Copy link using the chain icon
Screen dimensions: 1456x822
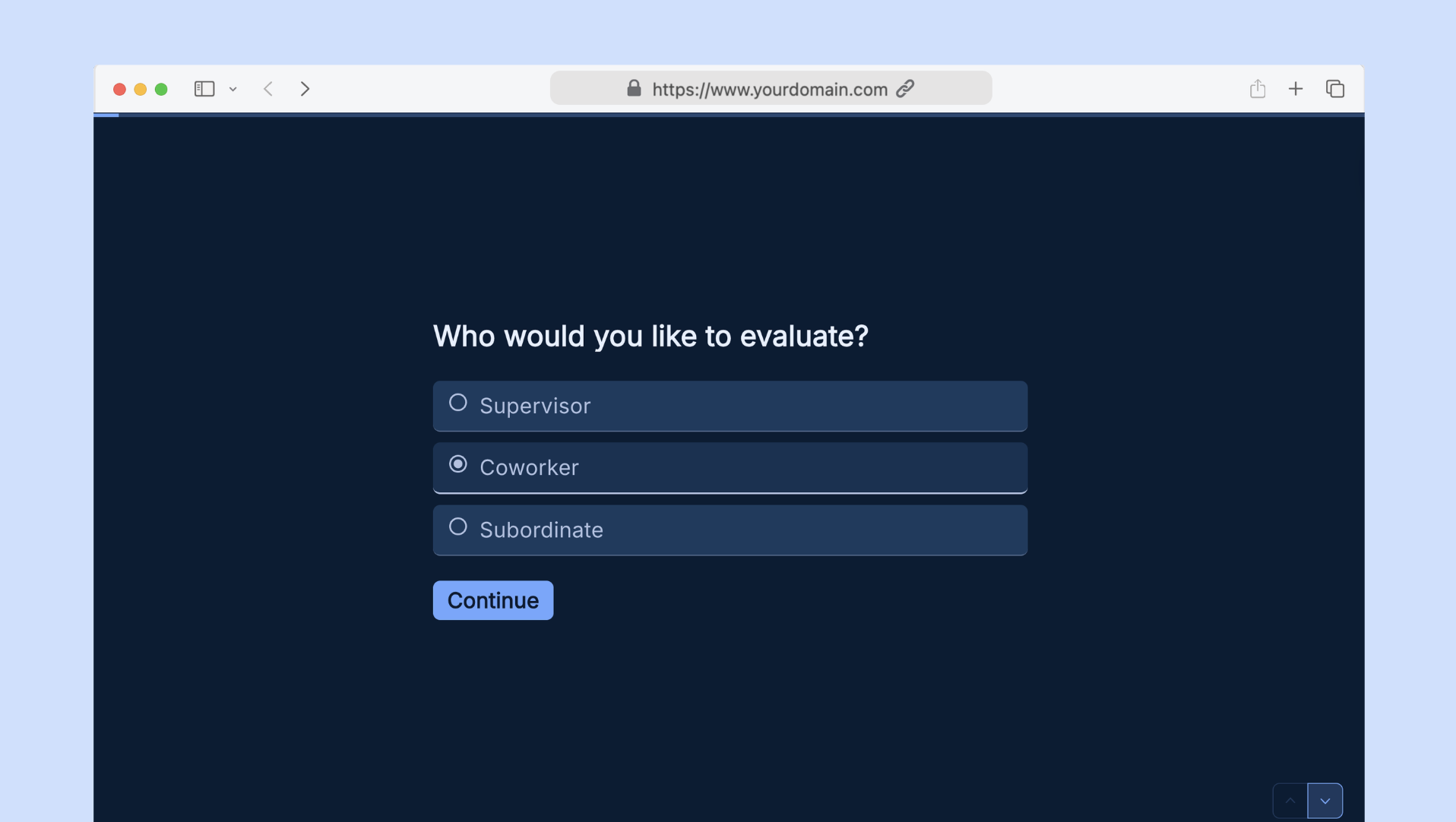point(904,89)
